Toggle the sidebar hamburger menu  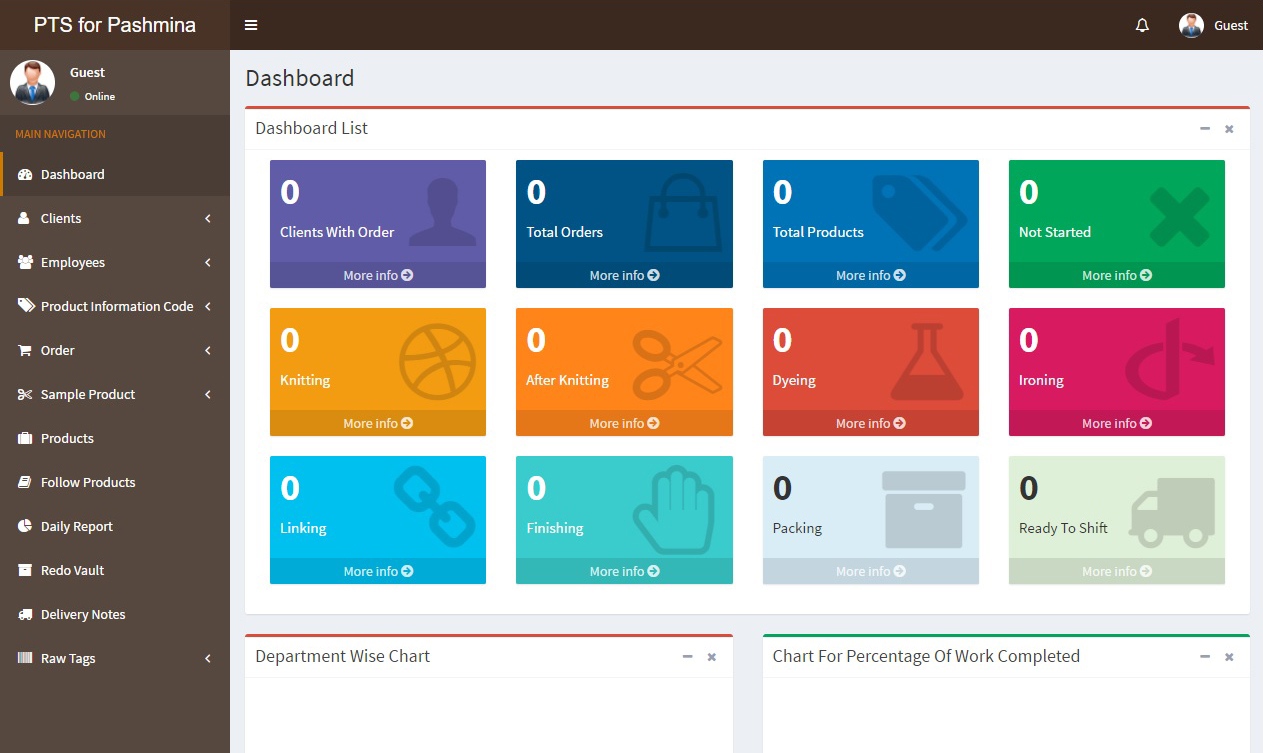pos(251,25)
